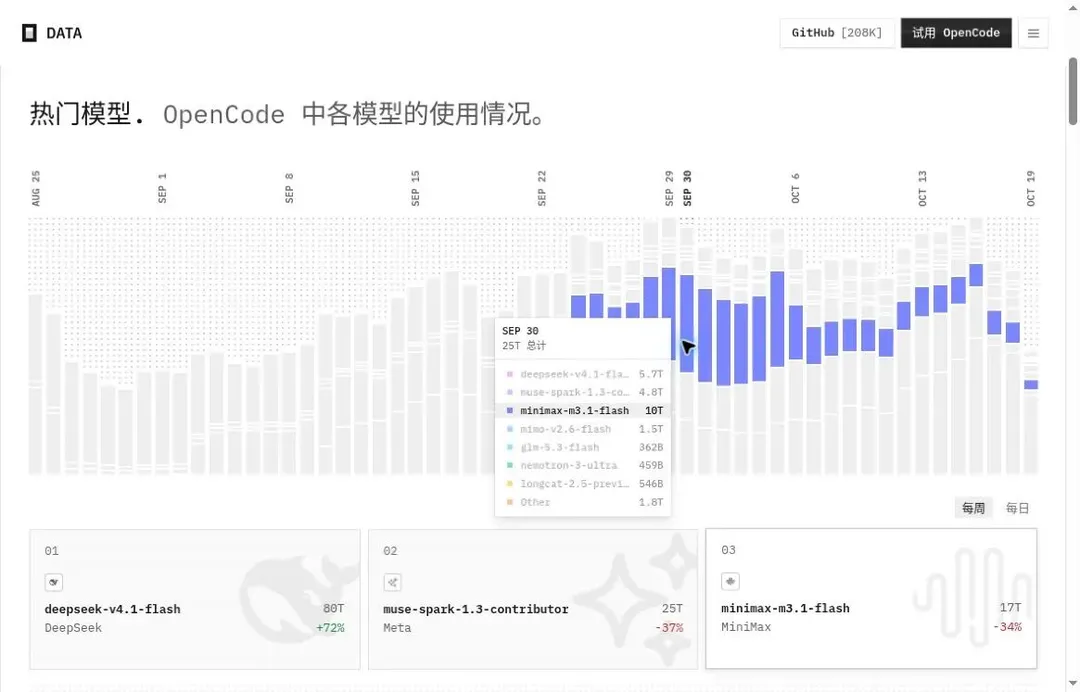Click the +72% change on the DeepSeek card
Screen dimensions: 1080x692
pos(331,628)
